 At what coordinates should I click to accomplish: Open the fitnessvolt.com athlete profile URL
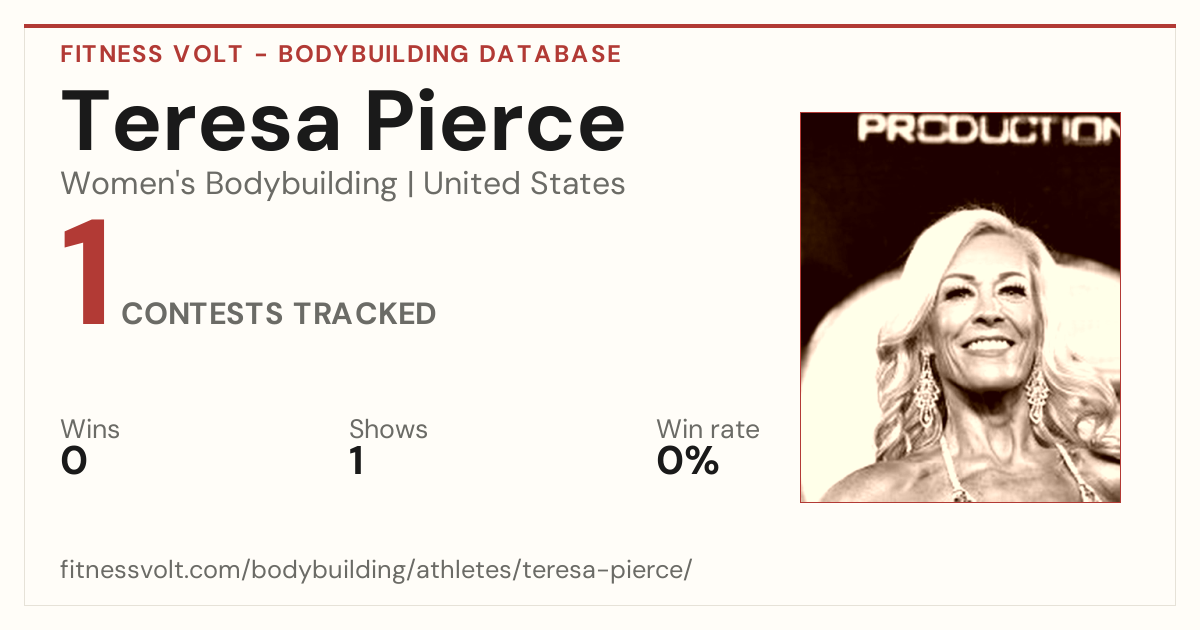376,571
